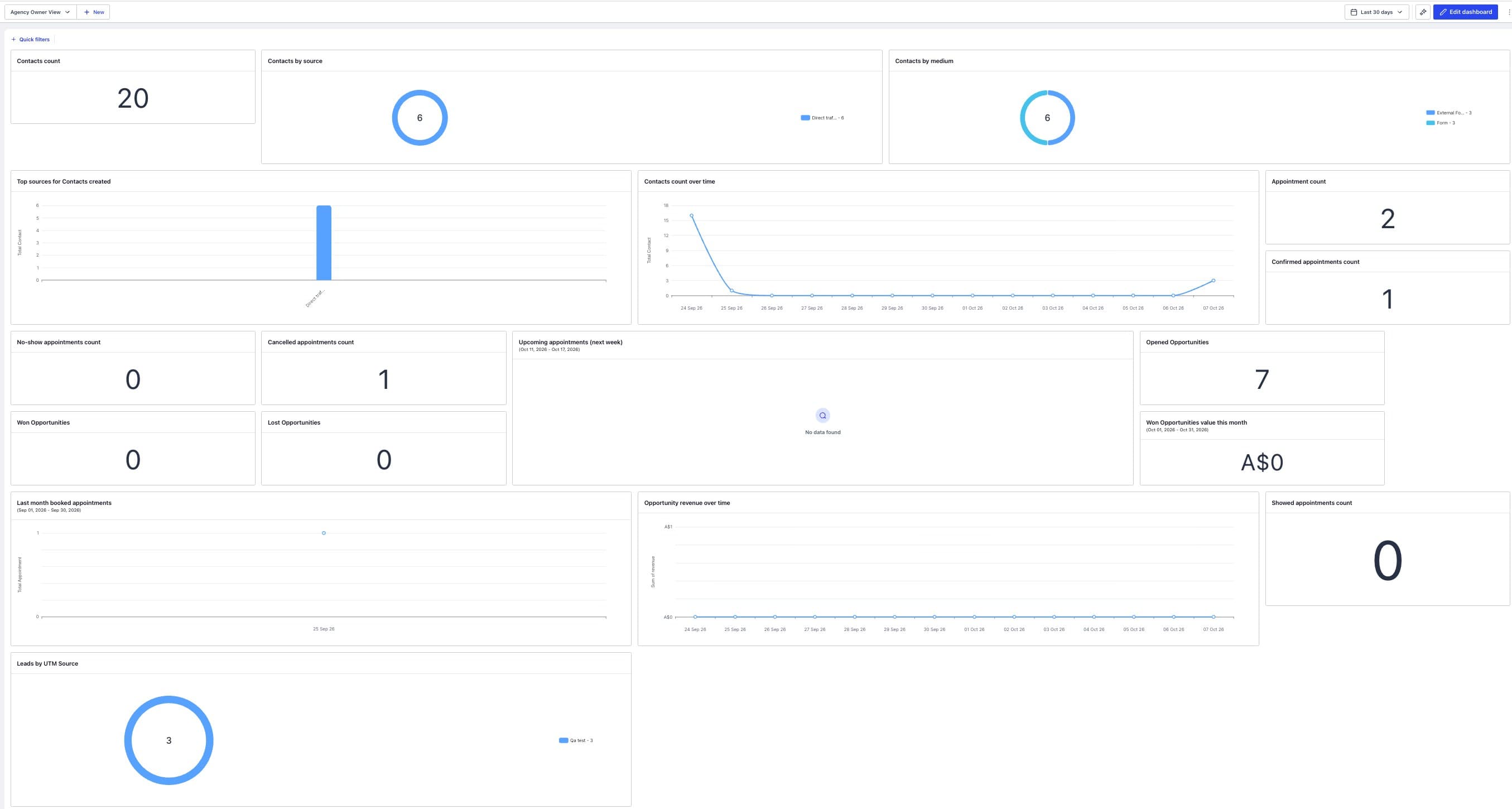
Task: Click the center number 3 in Leads by UTM Source
Action: pyautogui.click(x=168, y=740)
